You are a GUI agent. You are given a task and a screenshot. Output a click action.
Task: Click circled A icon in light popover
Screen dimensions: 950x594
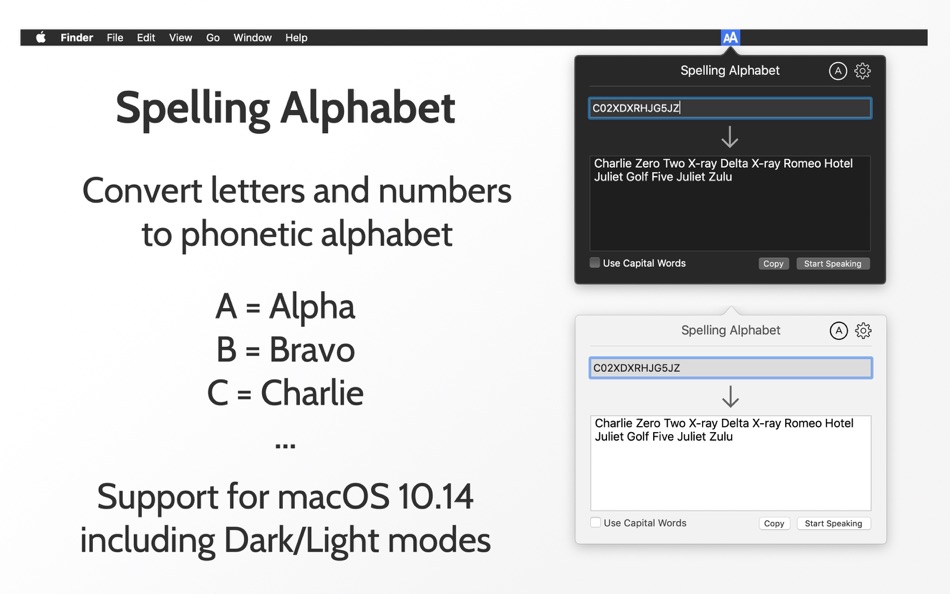tap(838, 330)
